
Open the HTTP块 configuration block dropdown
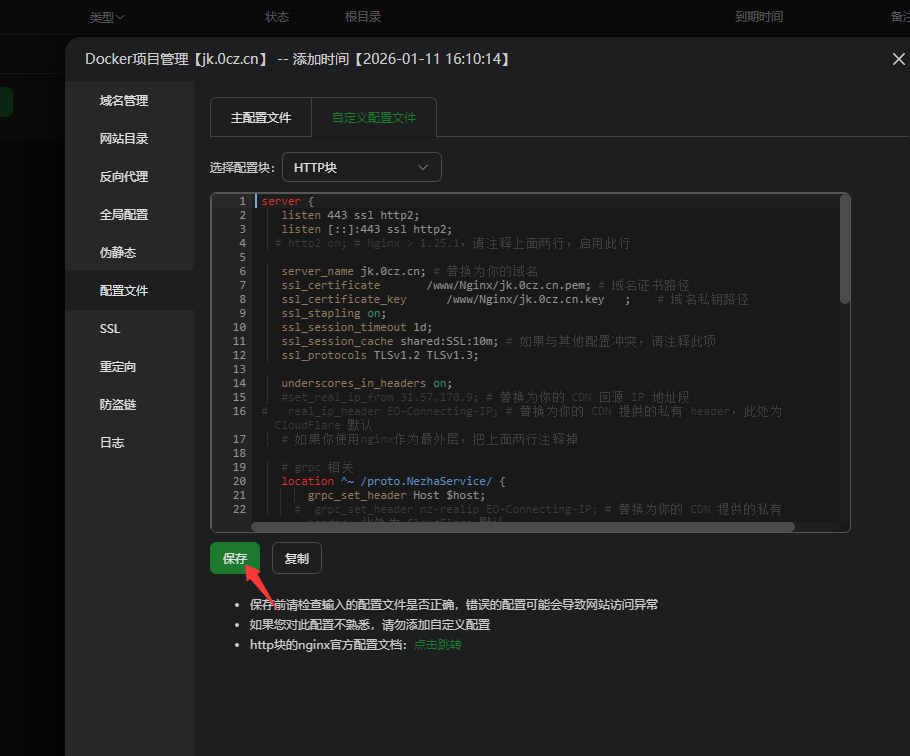[361, 167]
